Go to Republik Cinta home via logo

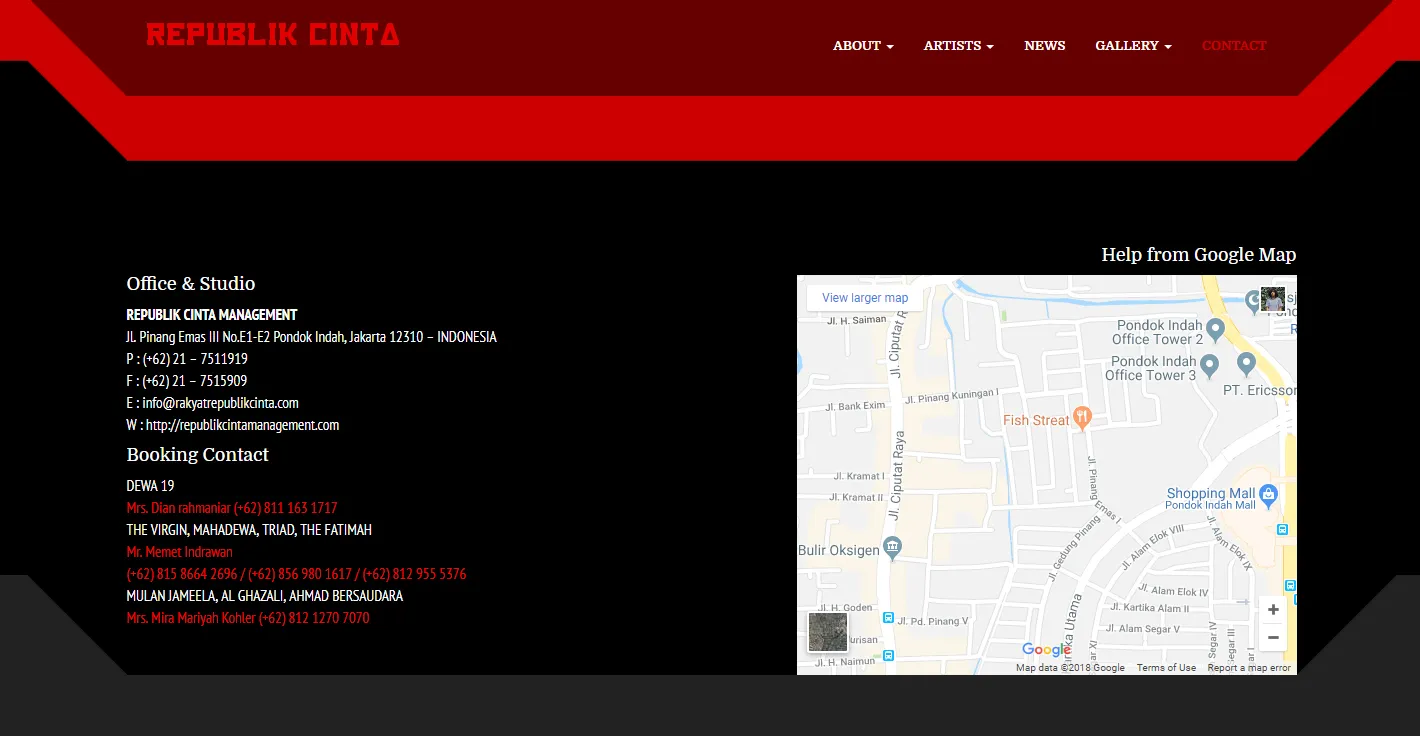(x=273, y=35)
